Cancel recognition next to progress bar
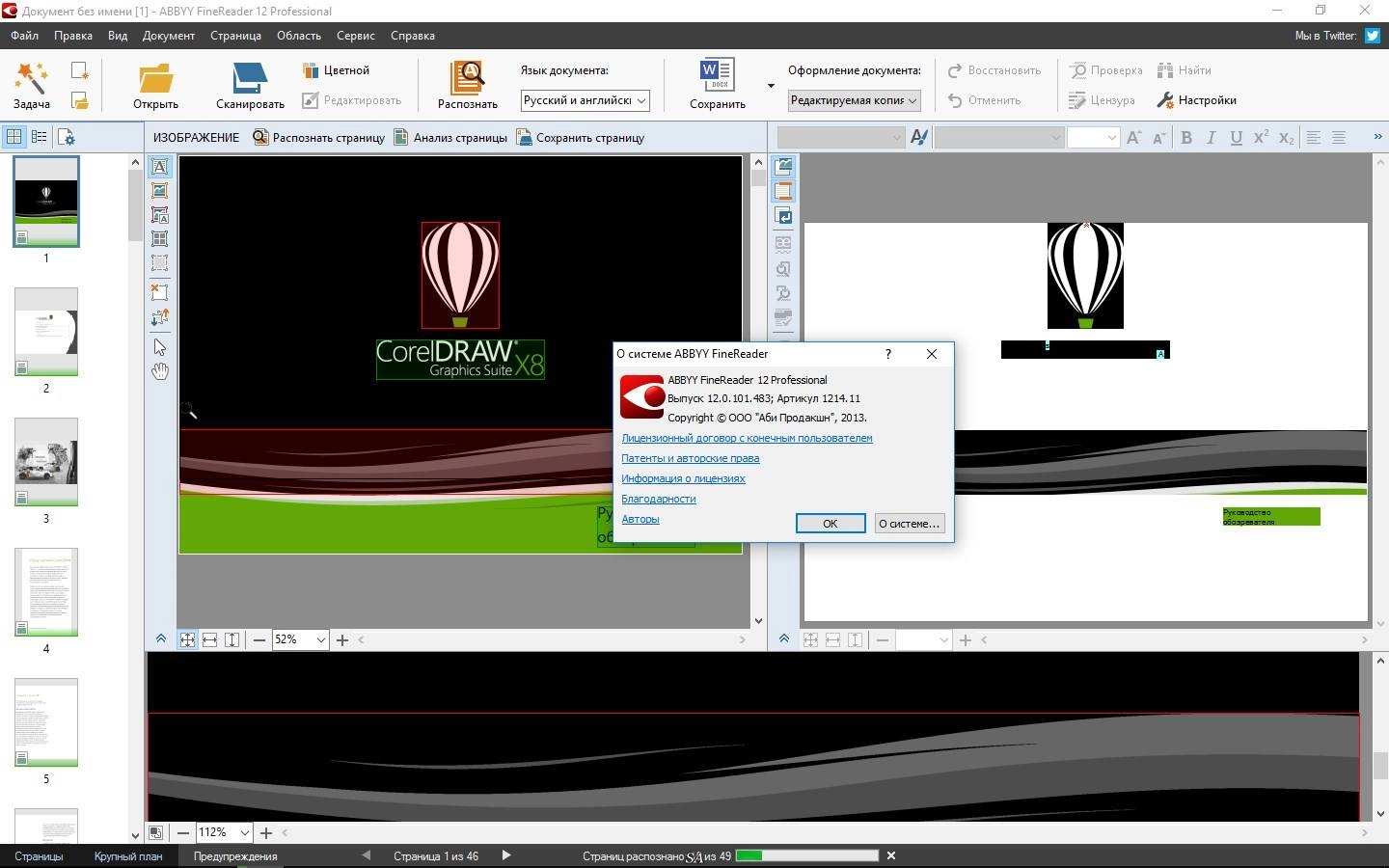The width and height of the screenshot is (1389, 868). (x=891, y=855)
